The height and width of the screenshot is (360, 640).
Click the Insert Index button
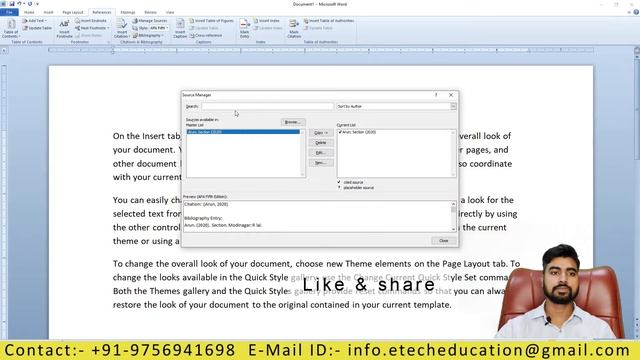click(267, 20)
